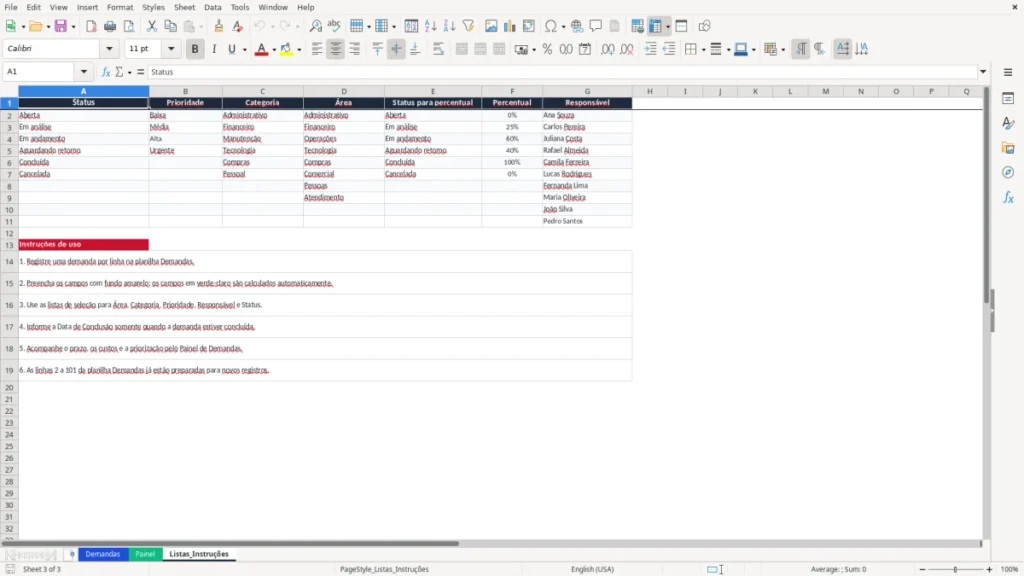The image size is (1024, 576).
Task: Open the sidebar Navigator deck
Action: [1008, 172]
